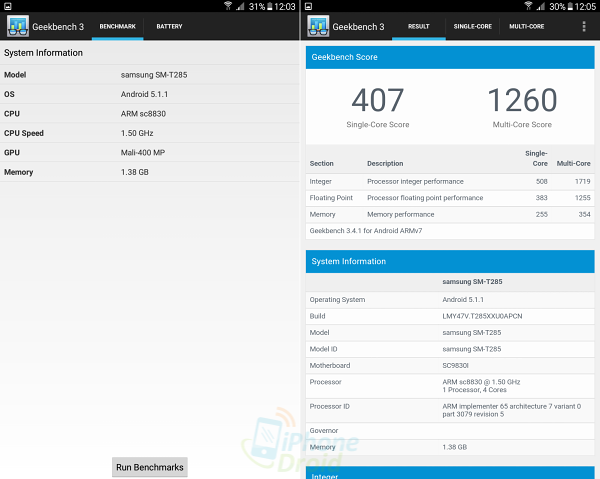Screen dimensions: 600x479
Task: Tap the CPU Speed 1.50 GHz row
Action: click(150, 133)
